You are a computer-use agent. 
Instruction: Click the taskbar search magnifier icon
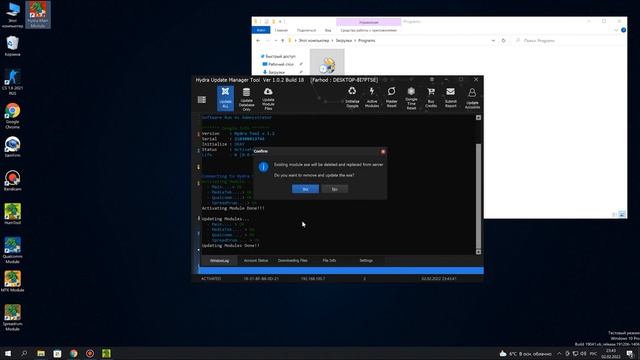click(x=24, y=353)
